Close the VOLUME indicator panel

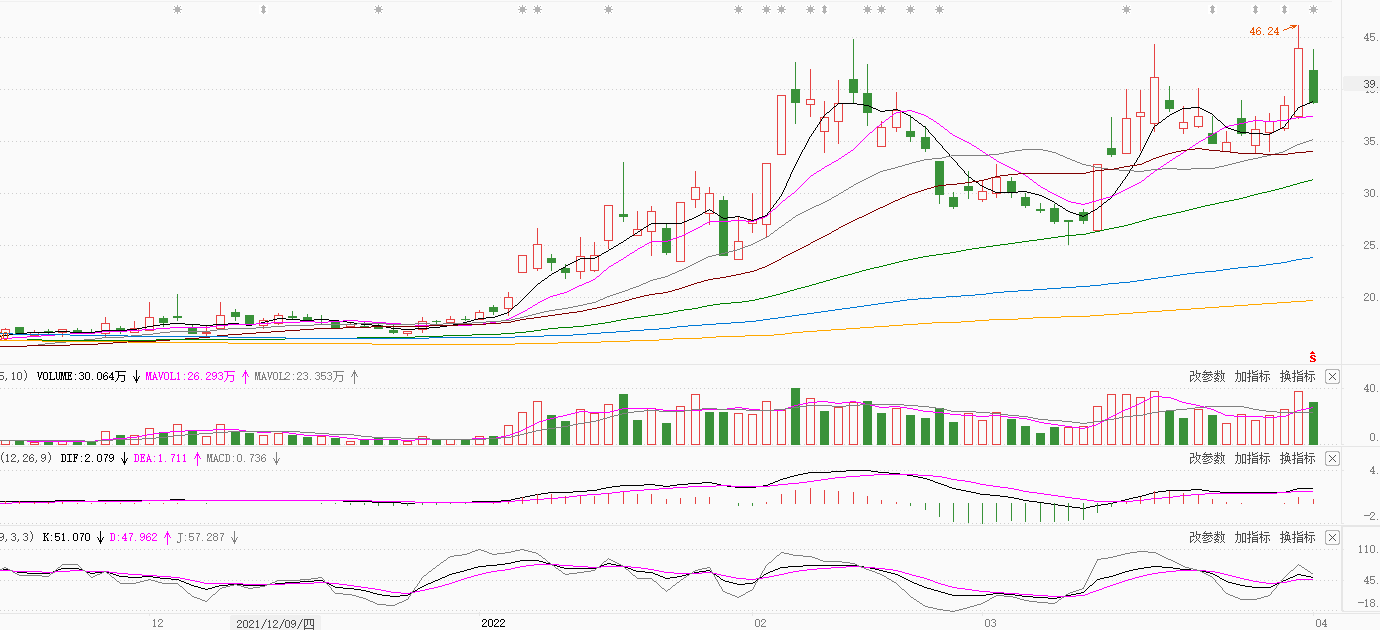1332,377
